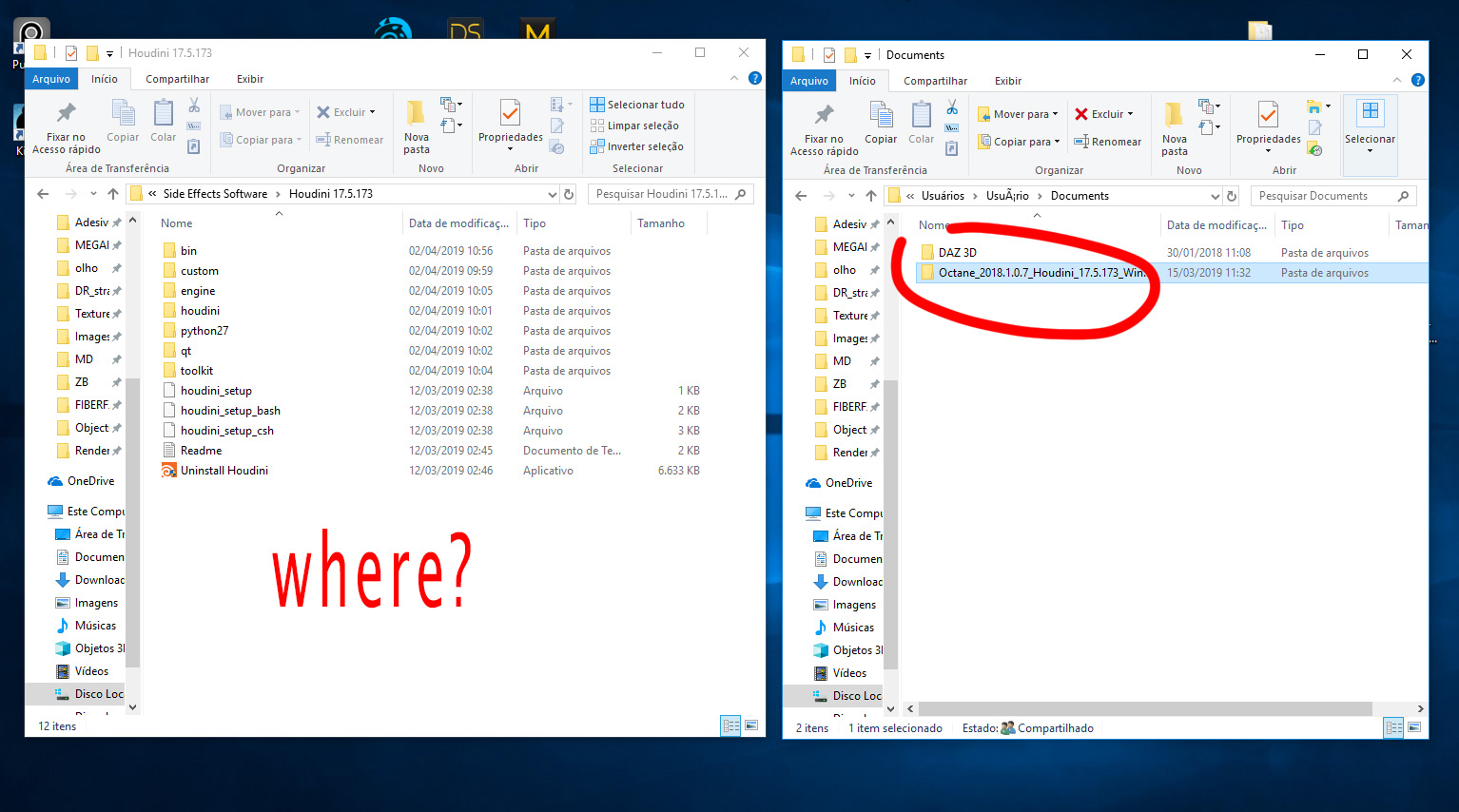
Task: Switch to Compartilhar tab in Documents window
Action: (935, 81)
